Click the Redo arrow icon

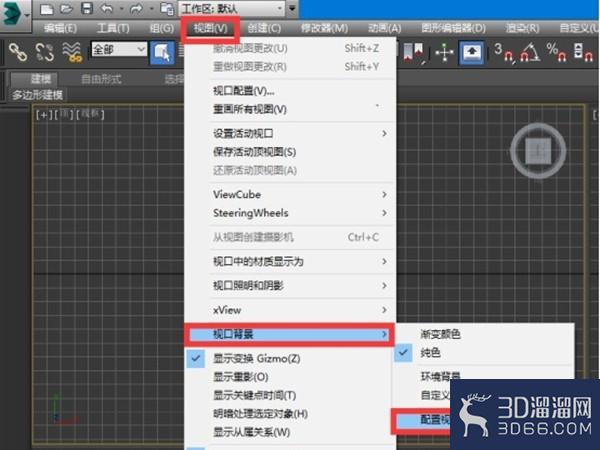pos(136,8)
